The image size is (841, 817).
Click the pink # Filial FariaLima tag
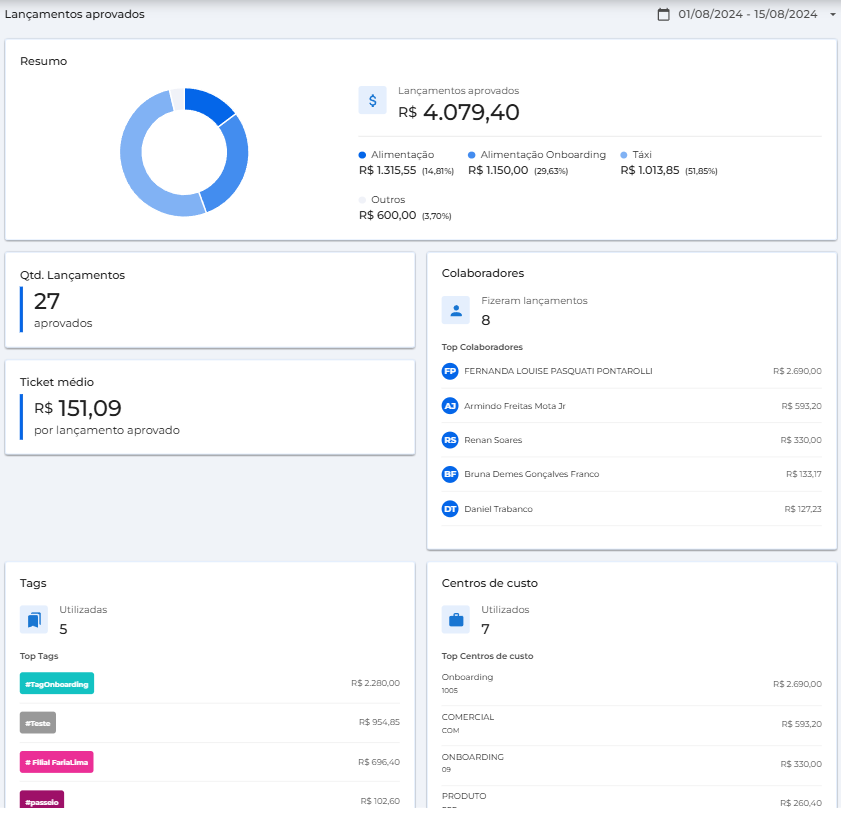(x=57, y=762)
